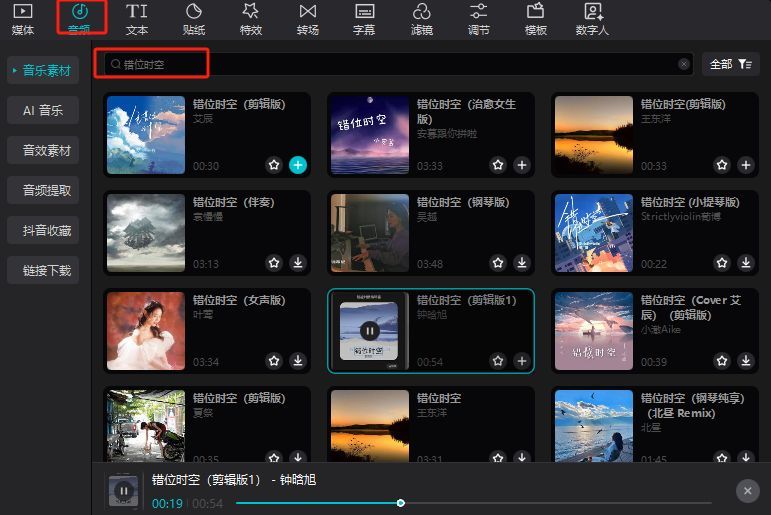Open the 贴纸 stickers tab
This screenshot has width=771, height=515.
194,20
